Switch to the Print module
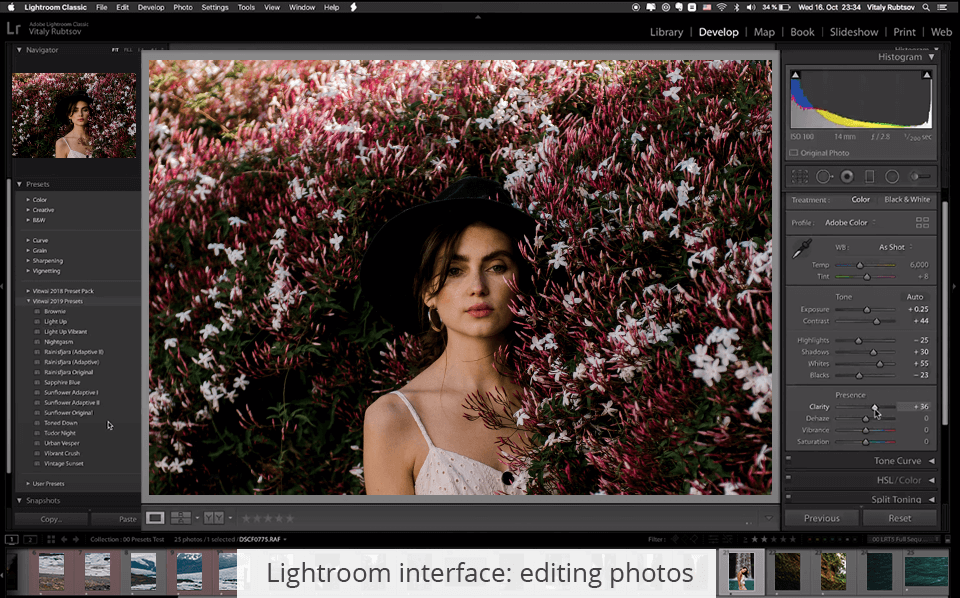Viewport: 960px width, 598px height. (x=904, y=32)
